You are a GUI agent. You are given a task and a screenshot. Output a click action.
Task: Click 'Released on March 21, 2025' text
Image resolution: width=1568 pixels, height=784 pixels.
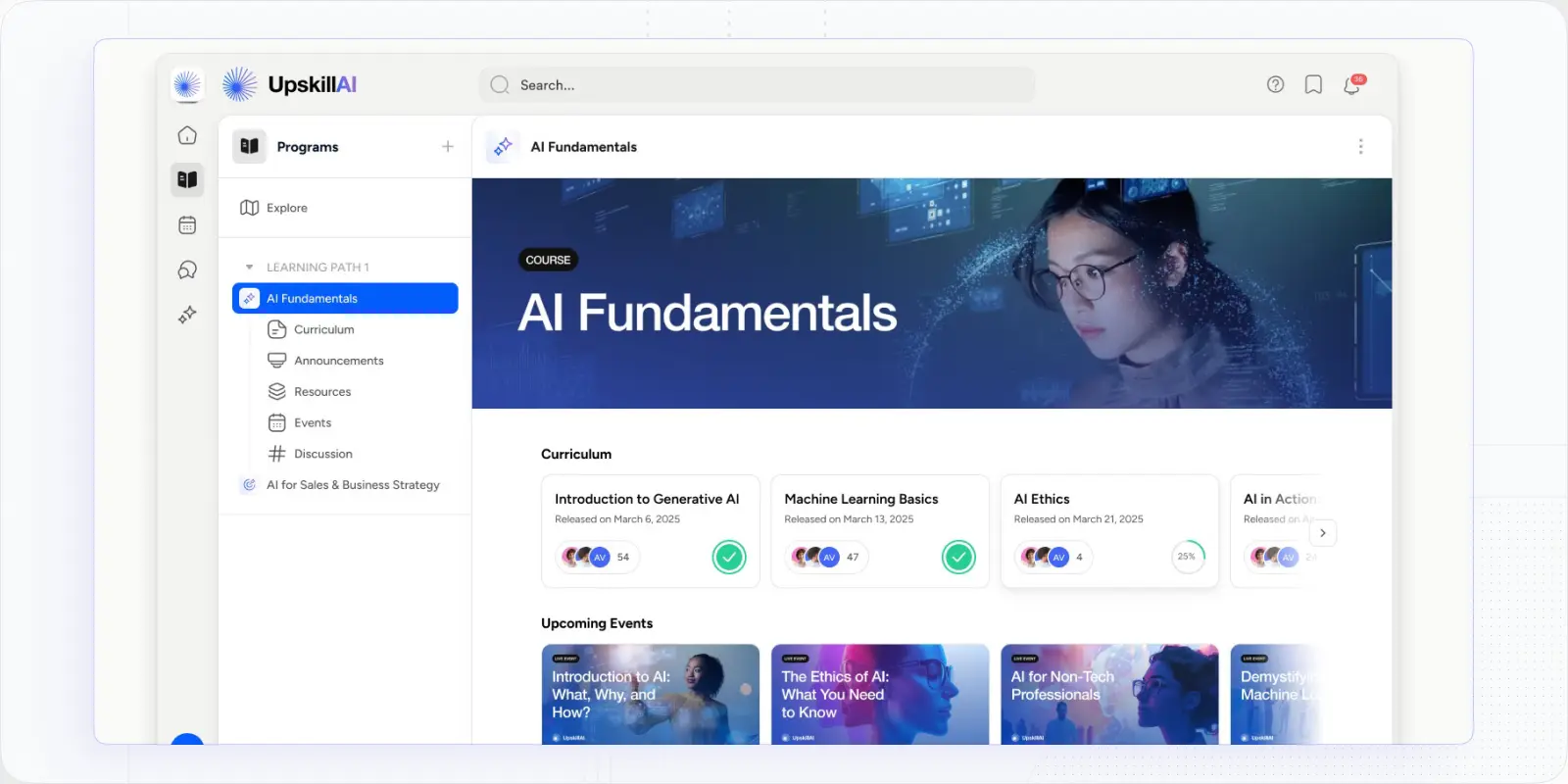click(x=1078, y=519)
